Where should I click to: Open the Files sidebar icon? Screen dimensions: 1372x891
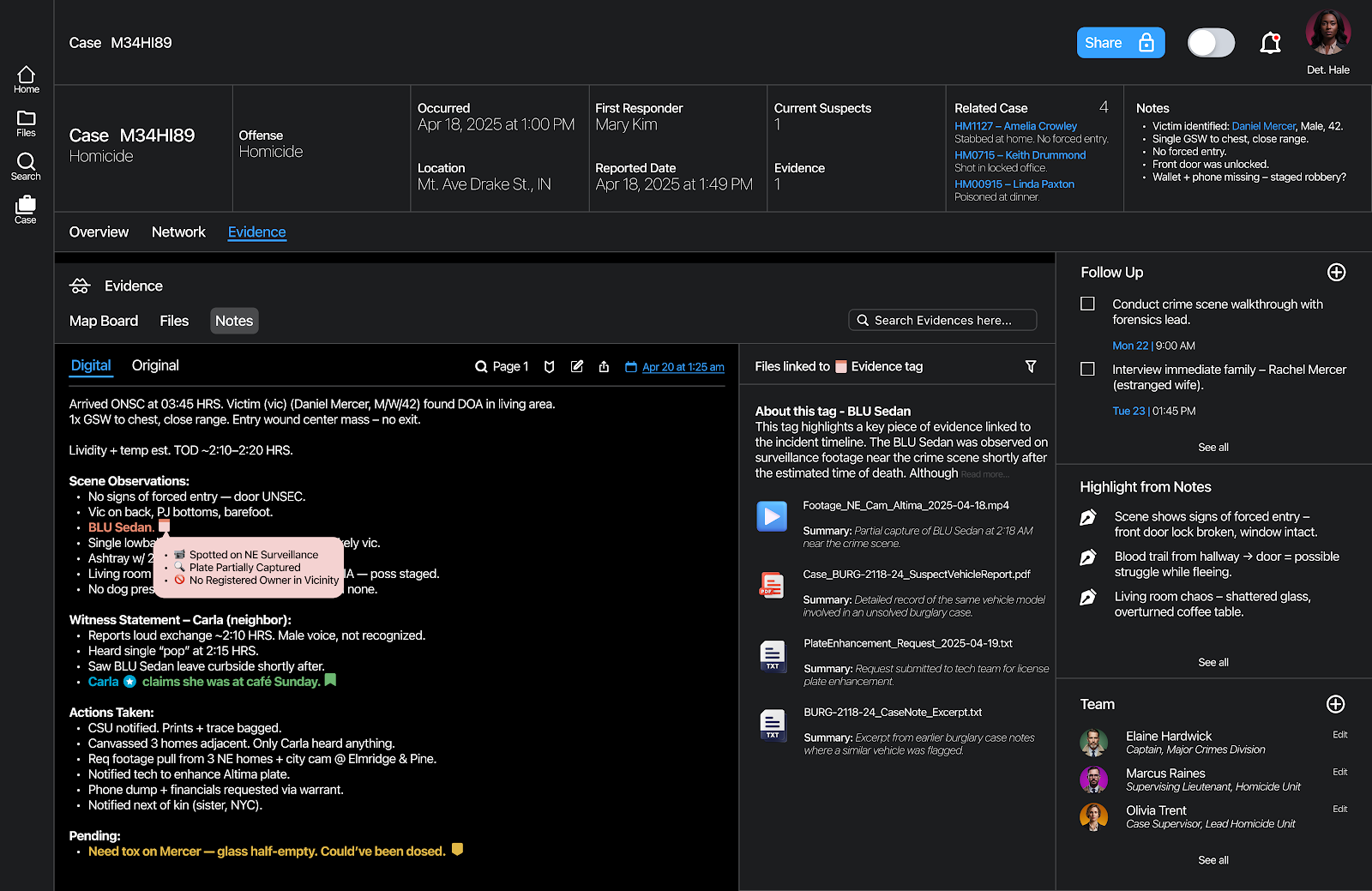(27, 123)
